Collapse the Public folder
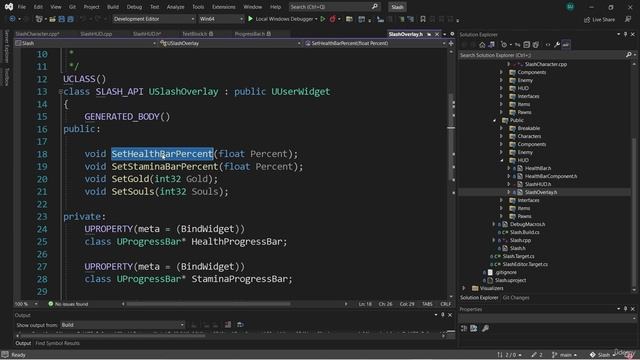Viewport: 640px width, 360px height. coord(494,120)
